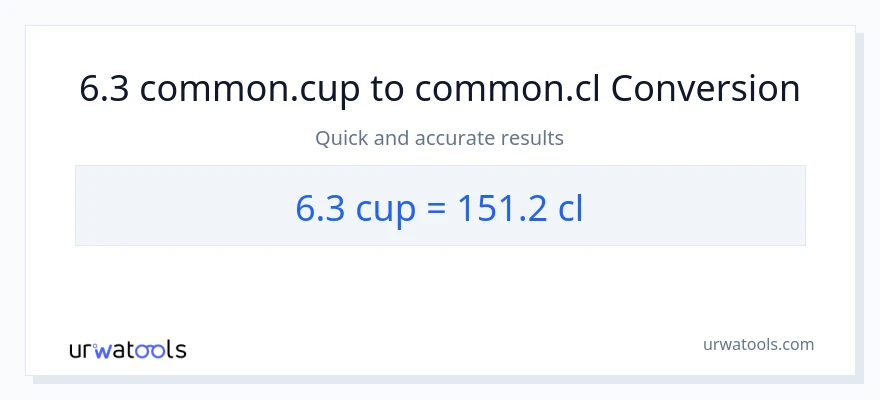Click the word "Conversion" in the title
The width and height of the screenshot is (880, 400).
point(705,90)
